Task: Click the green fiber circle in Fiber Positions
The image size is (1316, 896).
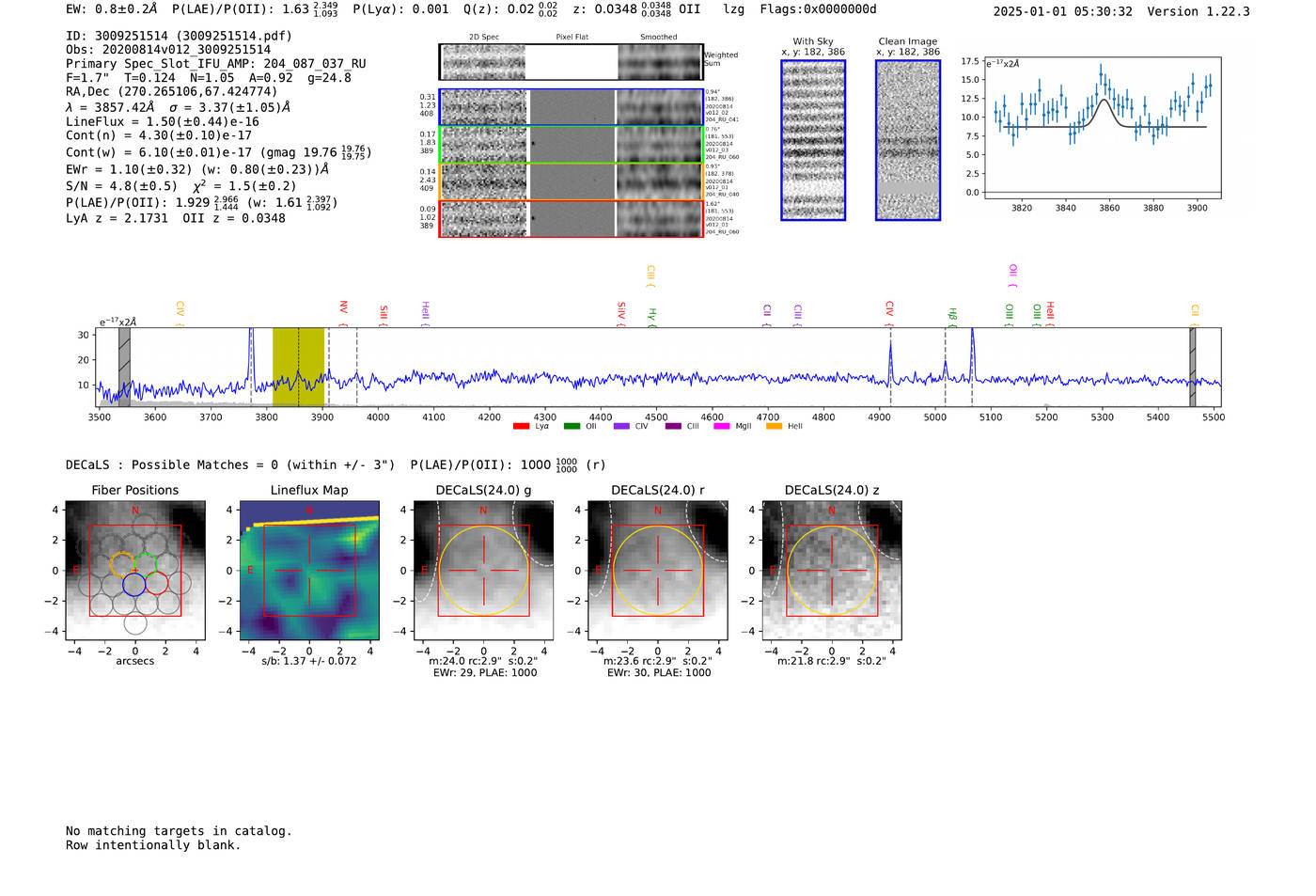Action: (145, 564)
